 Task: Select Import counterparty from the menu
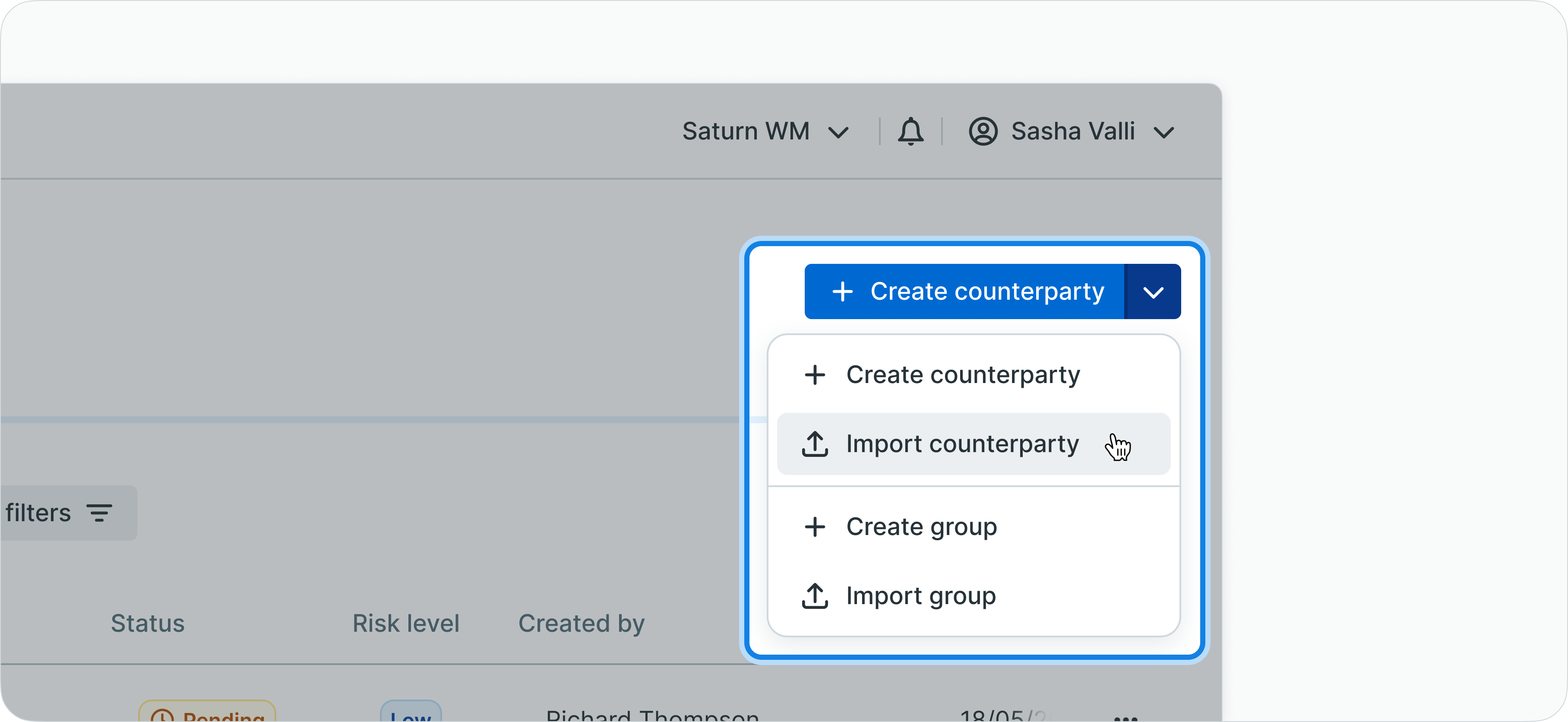click(962, 444)
